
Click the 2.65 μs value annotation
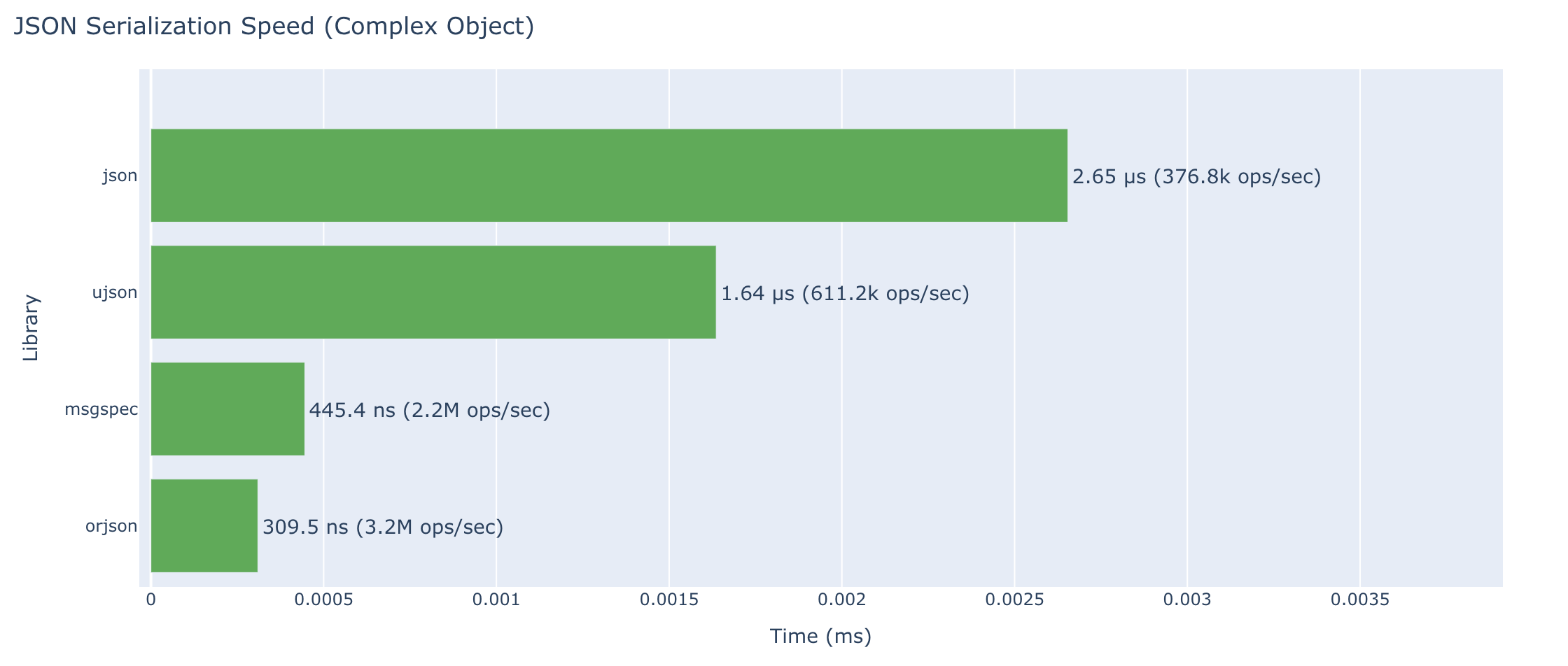[x=1196, y=177]
